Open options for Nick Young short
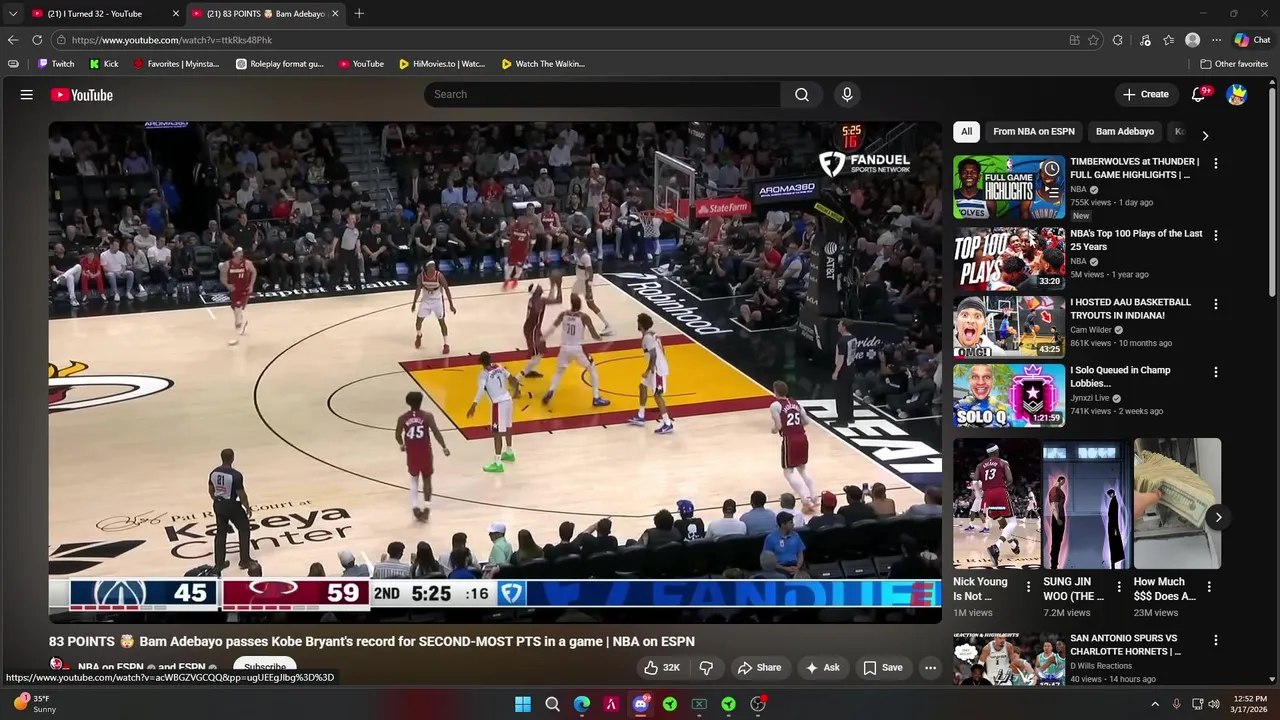The width and height of the screenshot is (1280, 720). (1028, 587)
